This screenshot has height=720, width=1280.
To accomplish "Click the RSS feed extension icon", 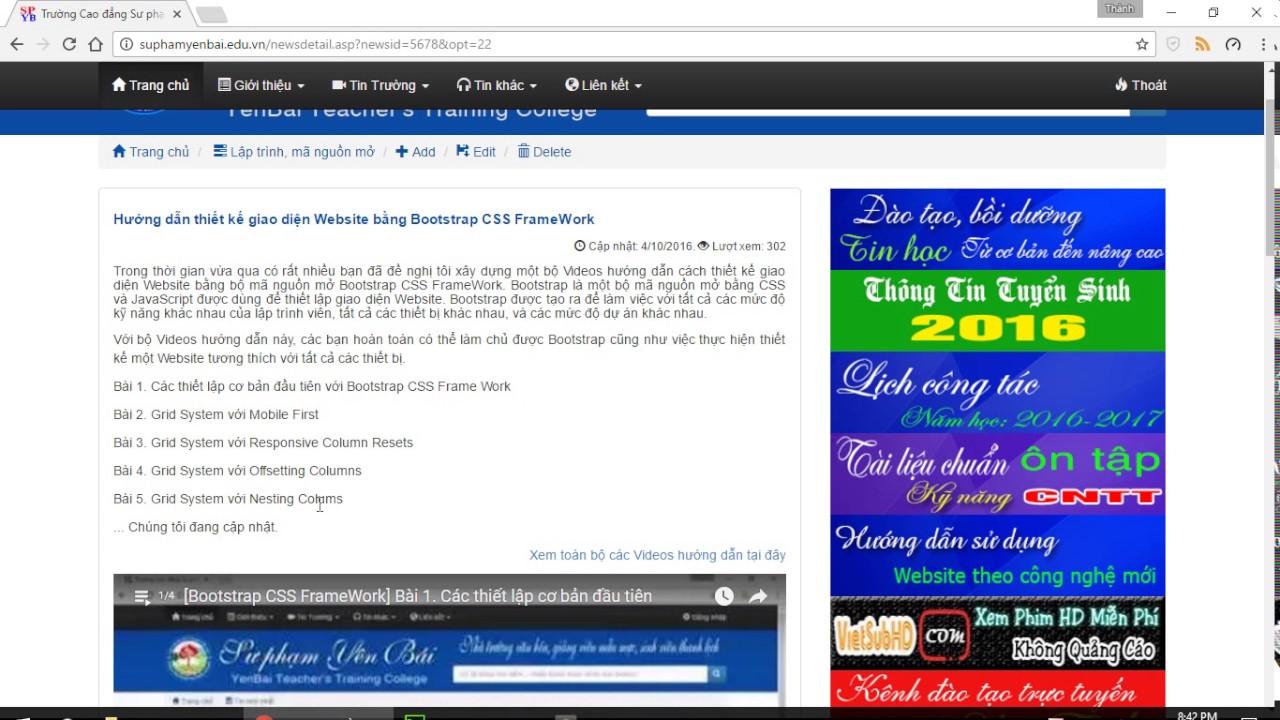I will tap(1202, 44).
